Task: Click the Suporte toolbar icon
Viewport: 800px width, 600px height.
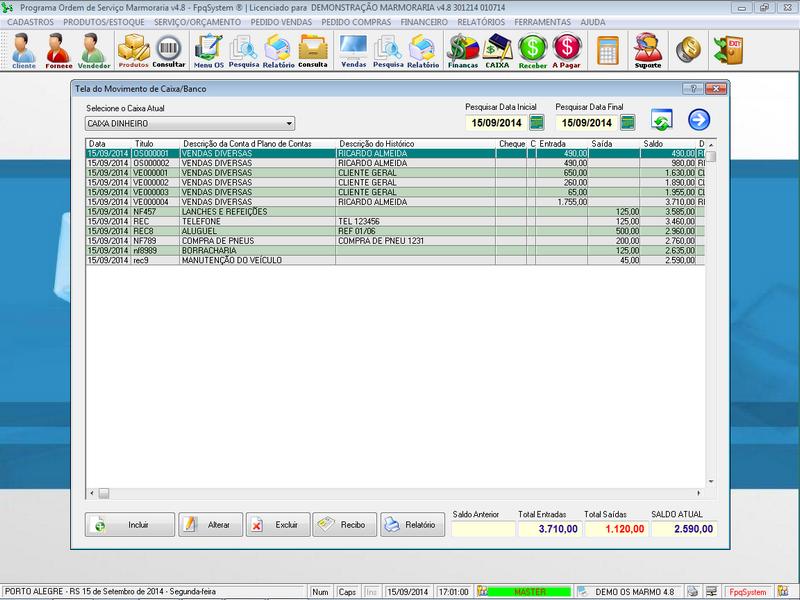Action: 647,50
